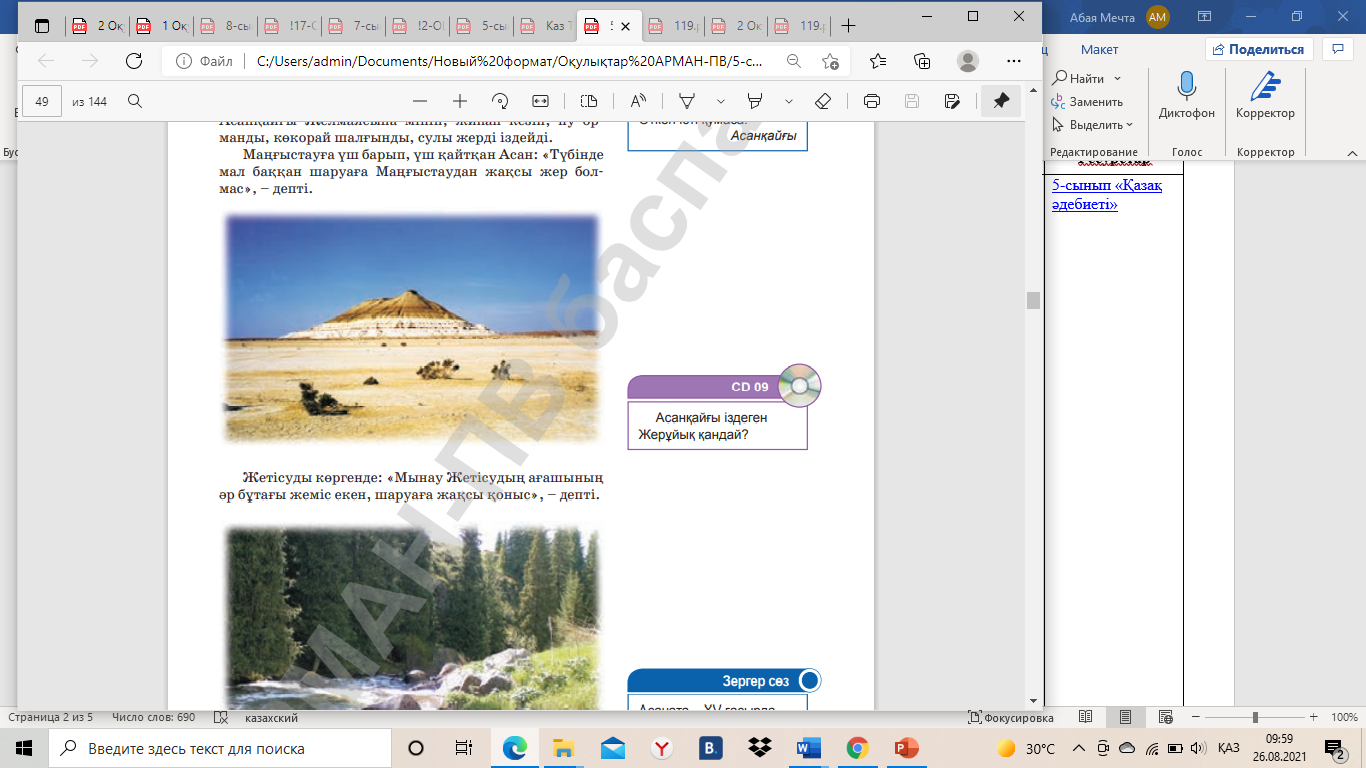The image size is (1366, 768).
Task: Switch Word to Print Layout view
Action: (x=1126, y=718)
